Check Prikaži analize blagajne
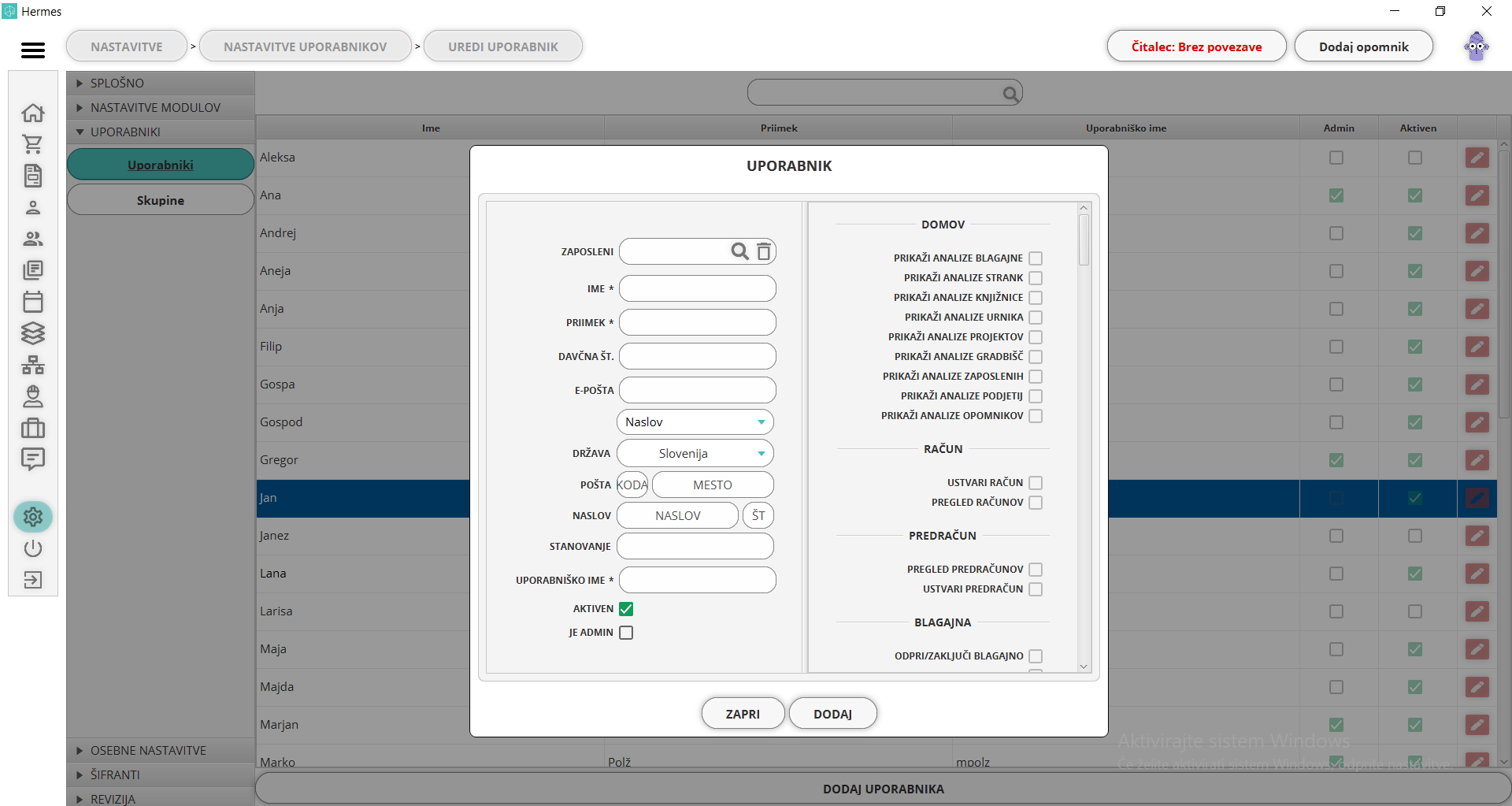Screen dimensions: 1512x806 coord(1036,258)
